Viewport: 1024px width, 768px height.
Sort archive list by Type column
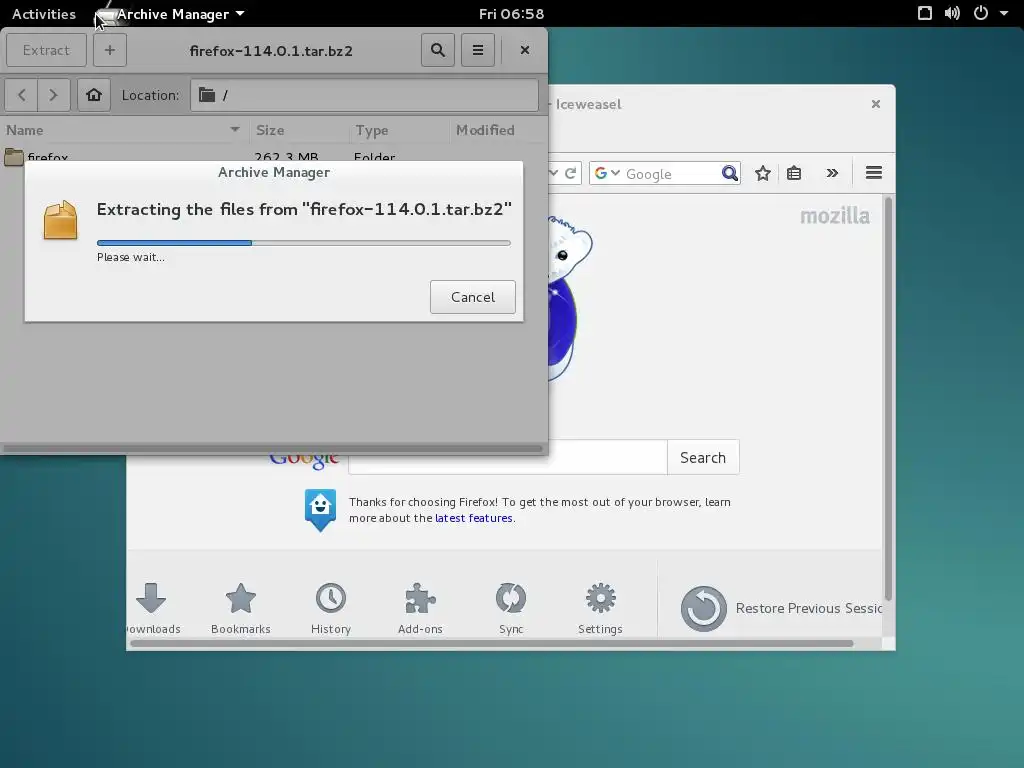(399, 130)
